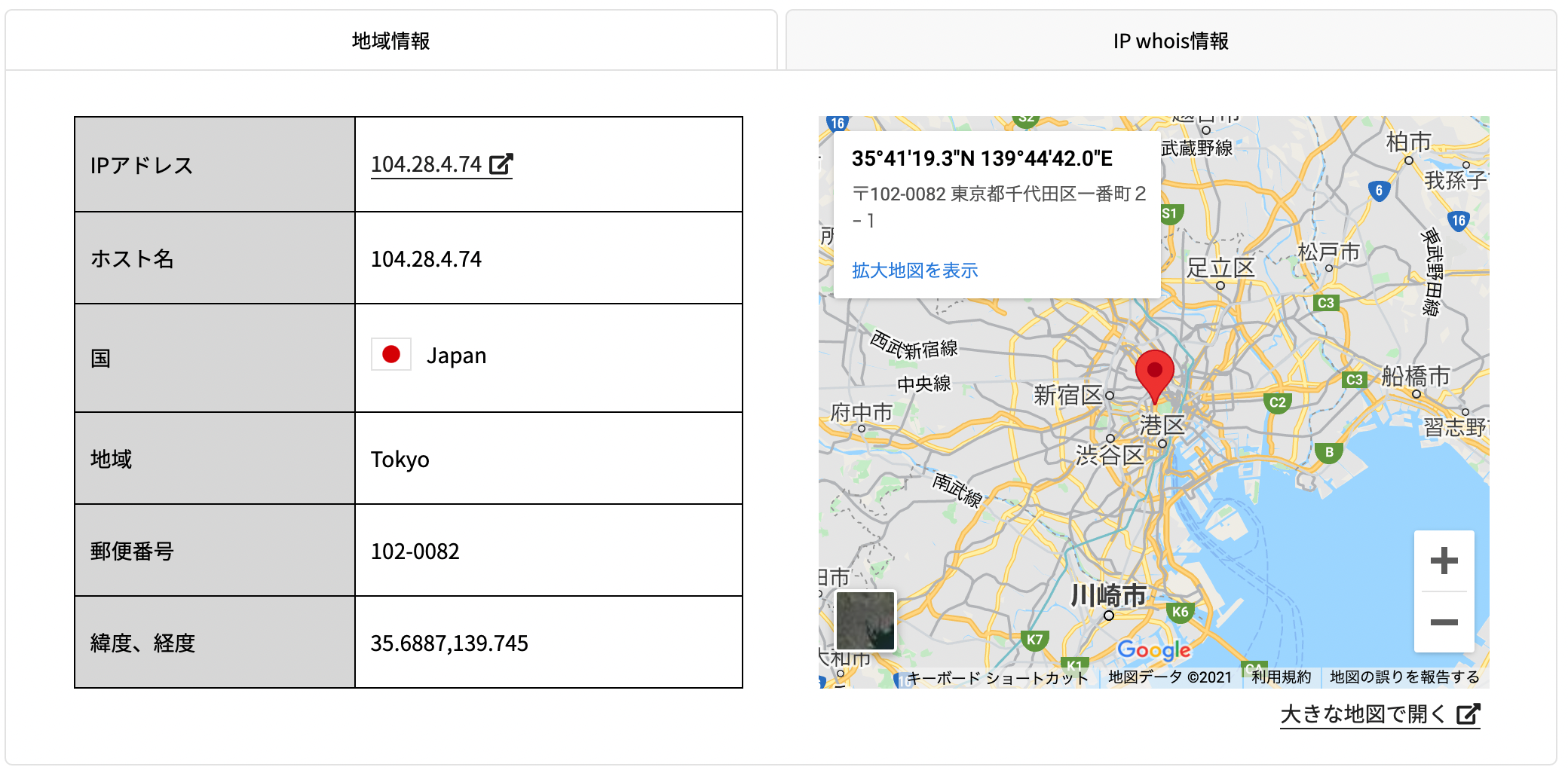
Task: Click the latitude longitude value 35.6887,139.745
Action: [x=449, y=643]
